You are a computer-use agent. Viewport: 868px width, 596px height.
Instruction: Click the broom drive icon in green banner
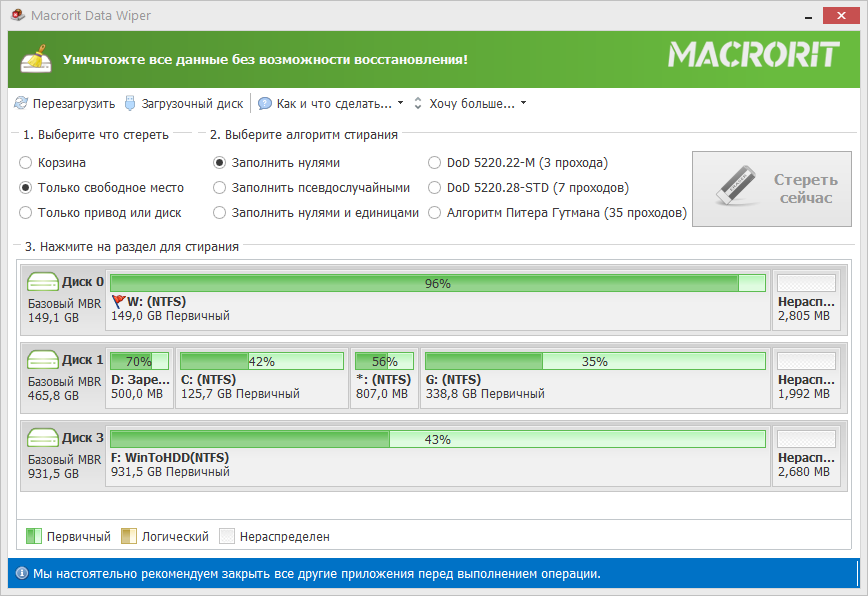point(36,59)
